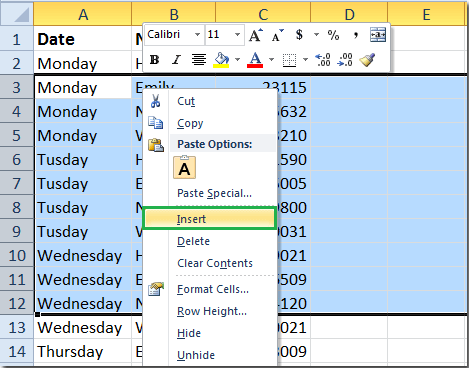Select row 7 header
469x368 pixels.
point(17,183)
